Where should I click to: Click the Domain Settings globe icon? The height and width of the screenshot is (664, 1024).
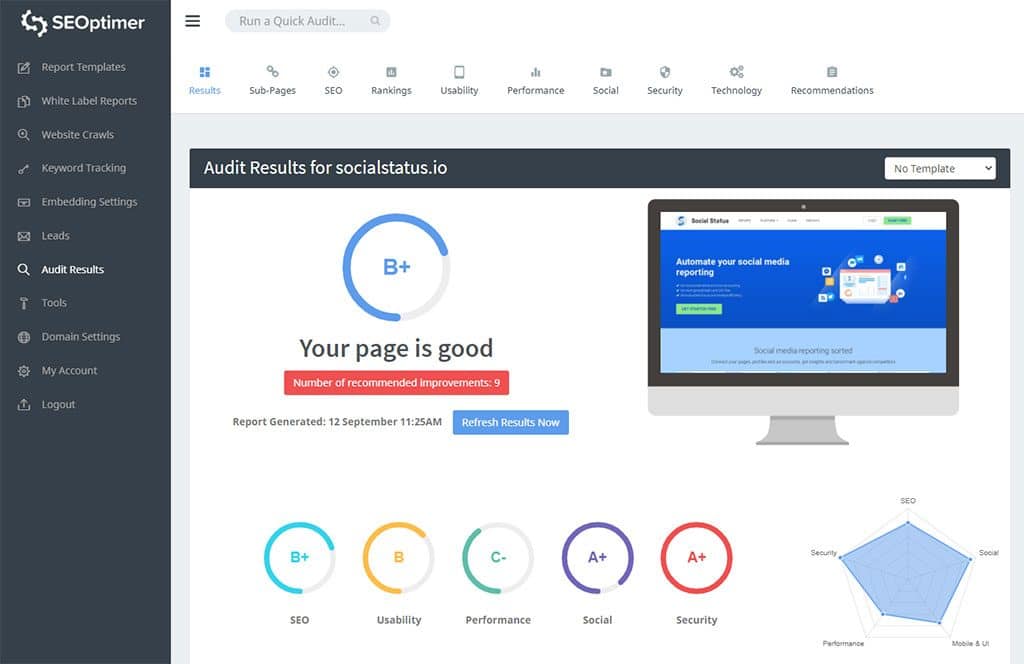[x=24, y=337]
